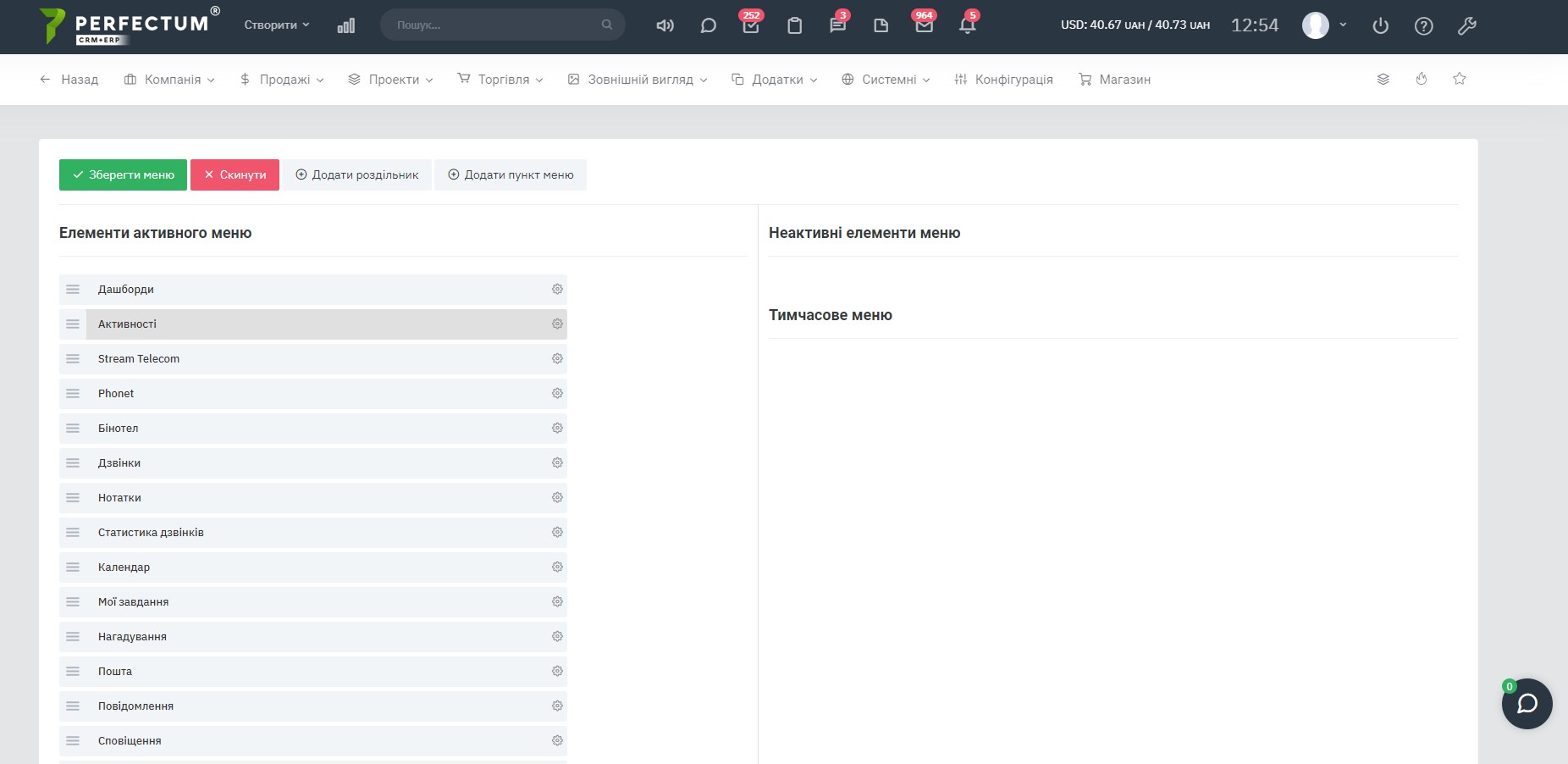Click the star favorites icon
Screen dimensions: 1568x764
point(1459,79)
